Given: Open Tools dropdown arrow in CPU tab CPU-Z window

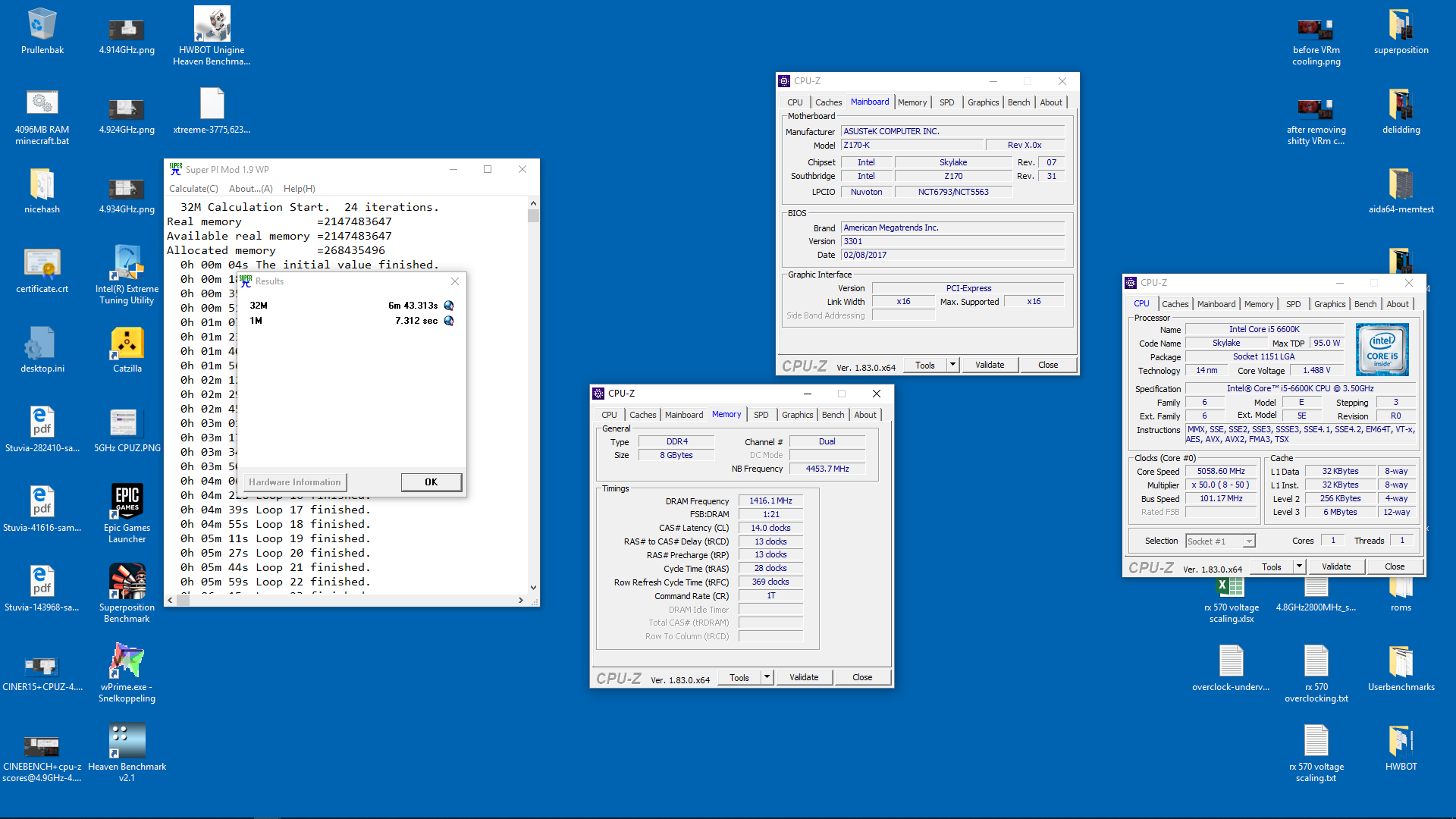Looking at the screenshot, I should 1299,566.
